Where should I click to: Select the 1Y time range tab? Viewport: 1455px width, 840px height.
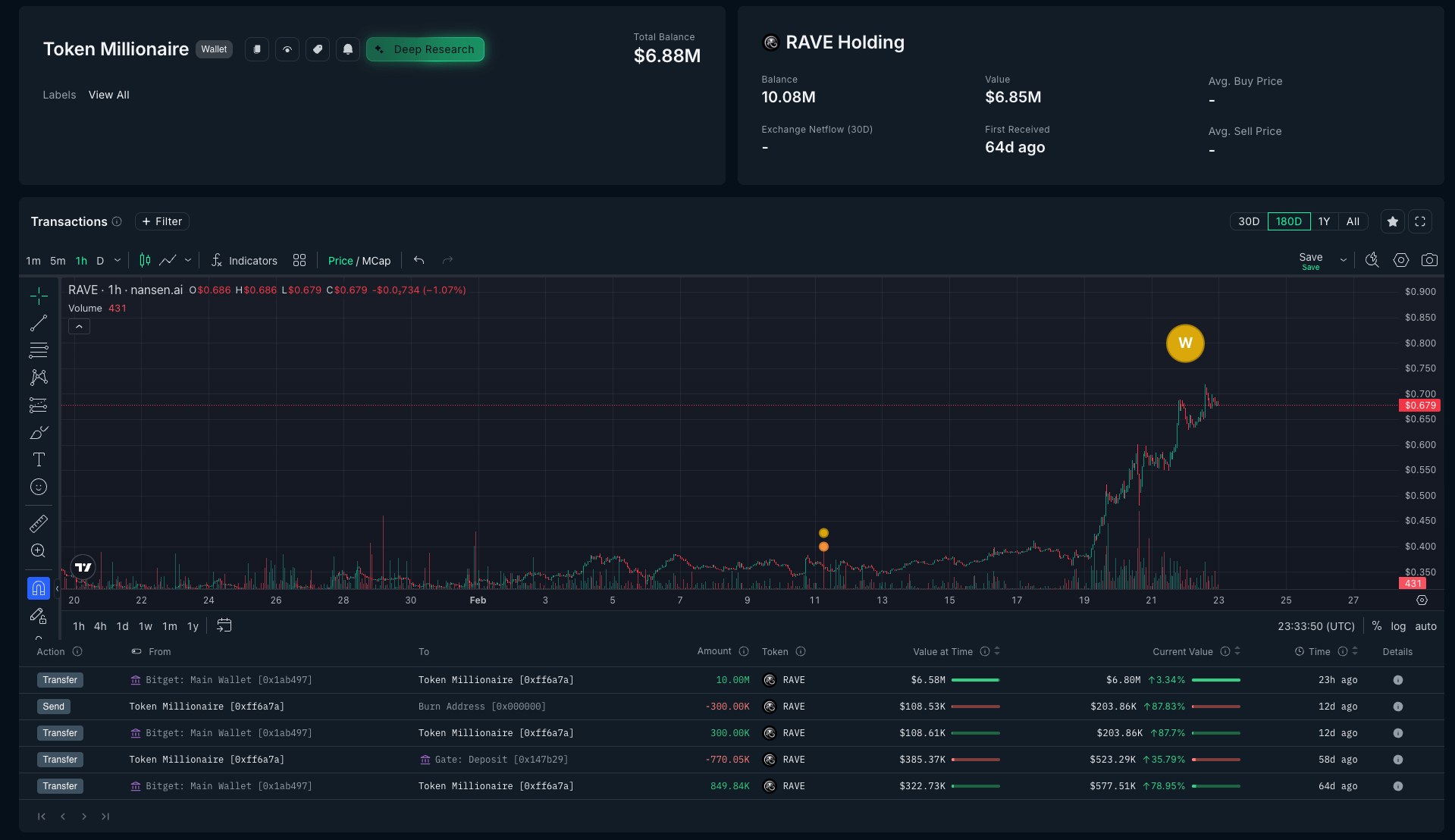[1324, 221]
